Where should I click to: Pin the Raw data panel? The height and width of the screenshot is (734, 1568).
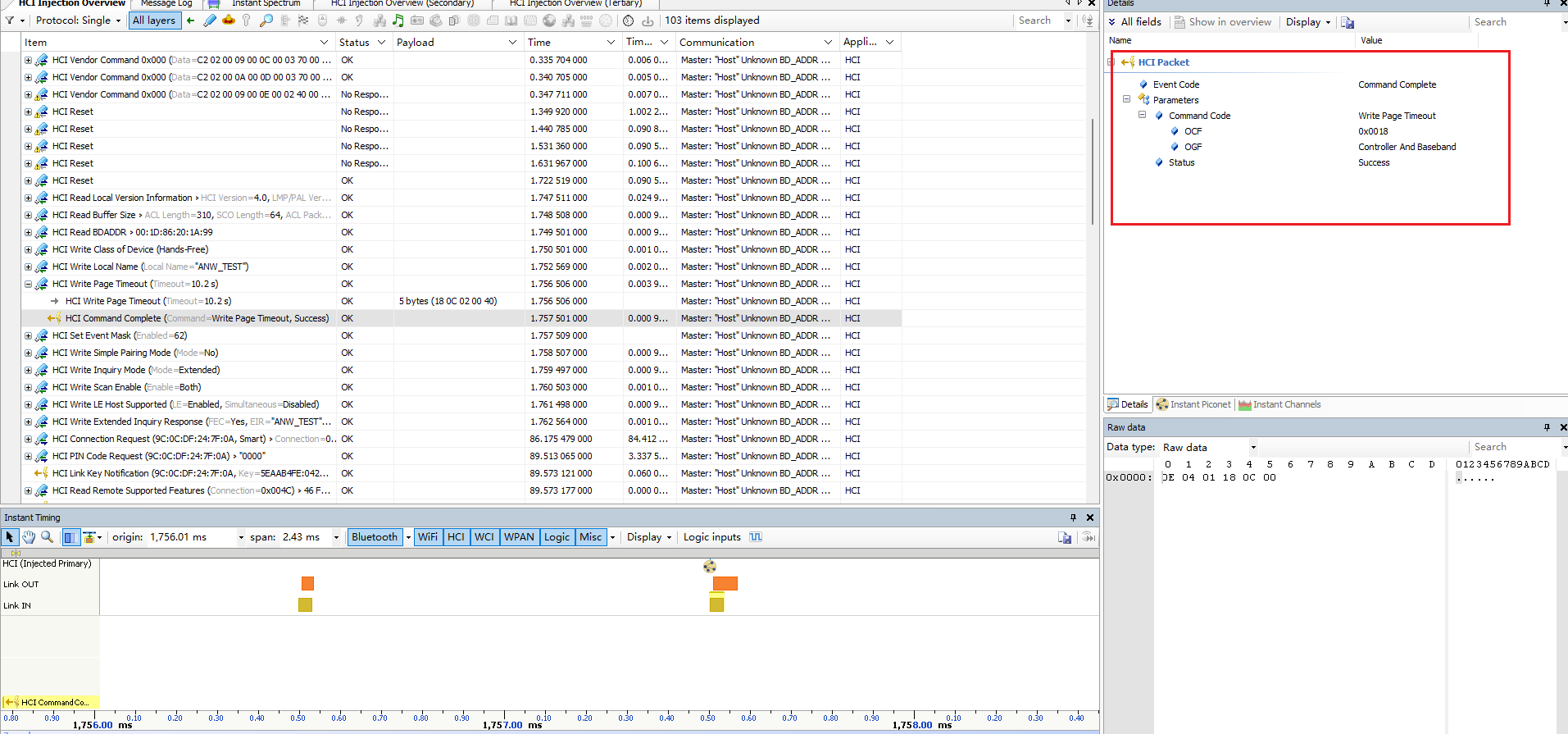1547,427
